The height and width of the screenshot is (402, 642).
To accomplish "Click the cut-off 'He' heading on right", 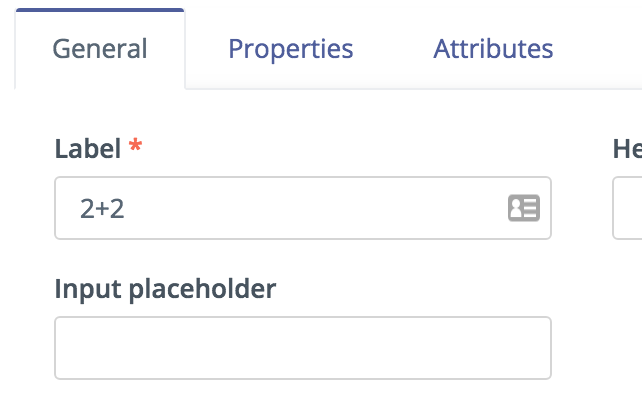I will (x=627, y=149).
